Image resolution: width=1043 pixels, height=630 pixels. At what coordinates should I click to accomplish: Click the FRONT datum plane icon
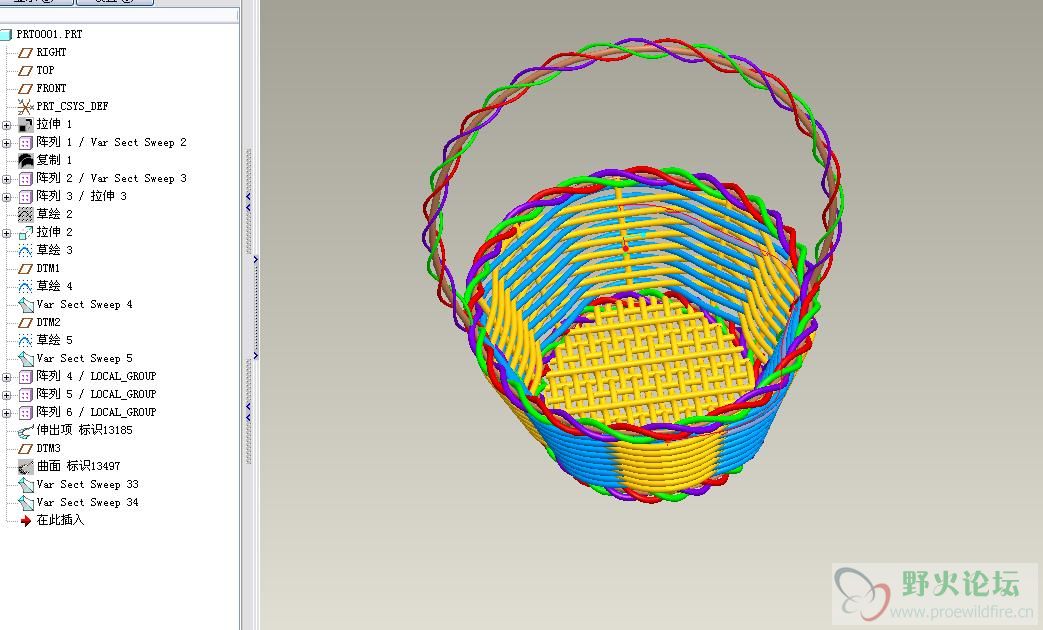coord(25,88)
